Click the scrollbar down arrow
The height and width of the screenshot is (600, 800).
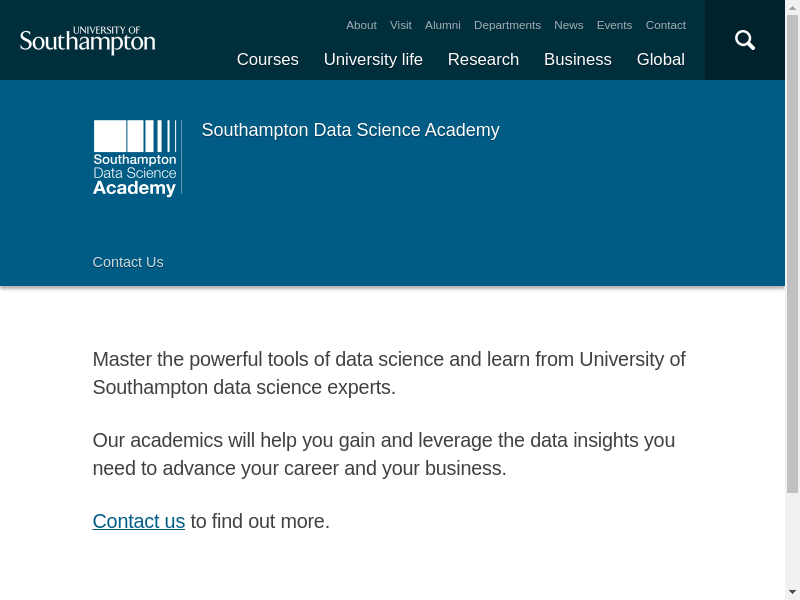pyautogui.click(x=792, y=591)
